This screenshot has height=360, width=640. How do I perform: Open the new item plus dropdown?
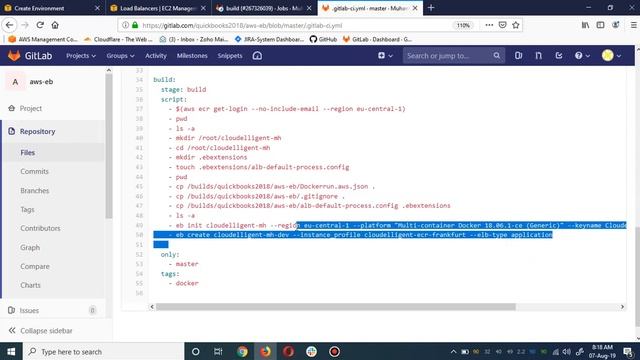[385, 56]
